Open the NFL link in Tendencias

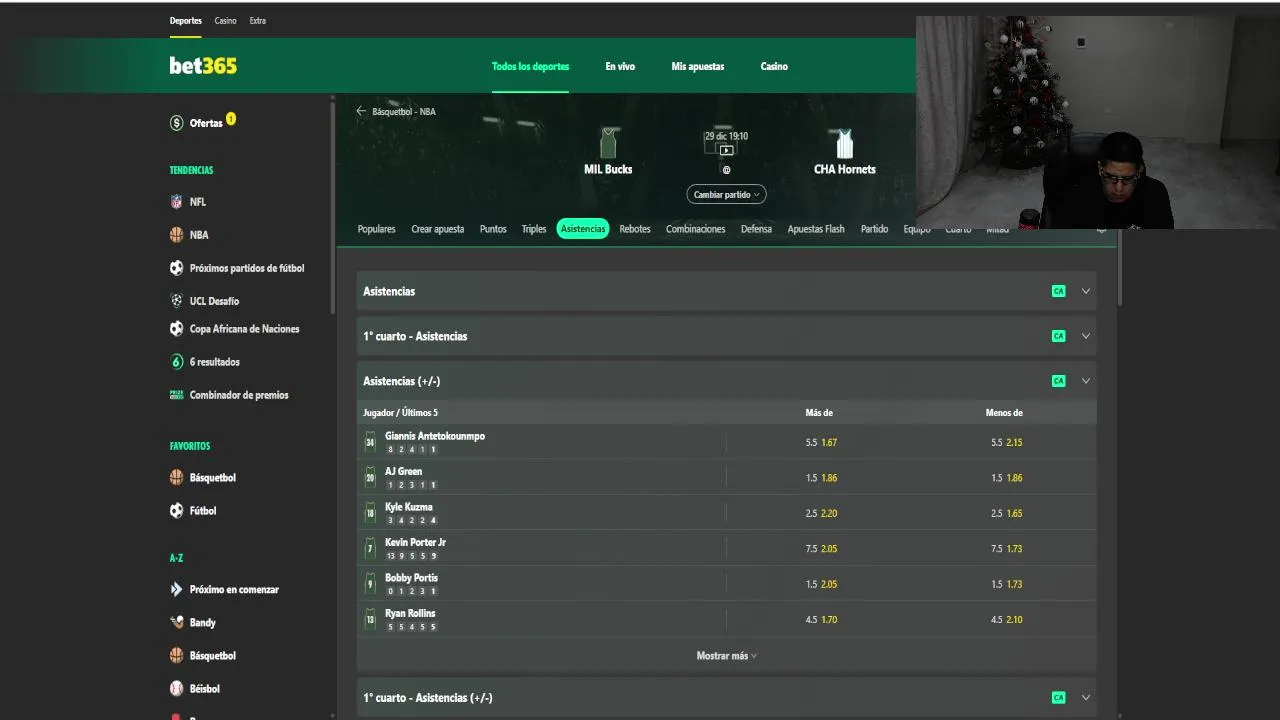pyautogui.click(x=198, y=202)
